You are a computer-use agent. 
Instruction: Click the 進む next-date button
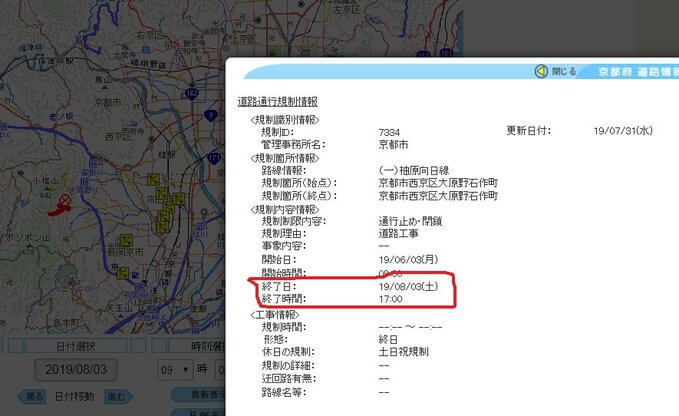pos(117,397)
